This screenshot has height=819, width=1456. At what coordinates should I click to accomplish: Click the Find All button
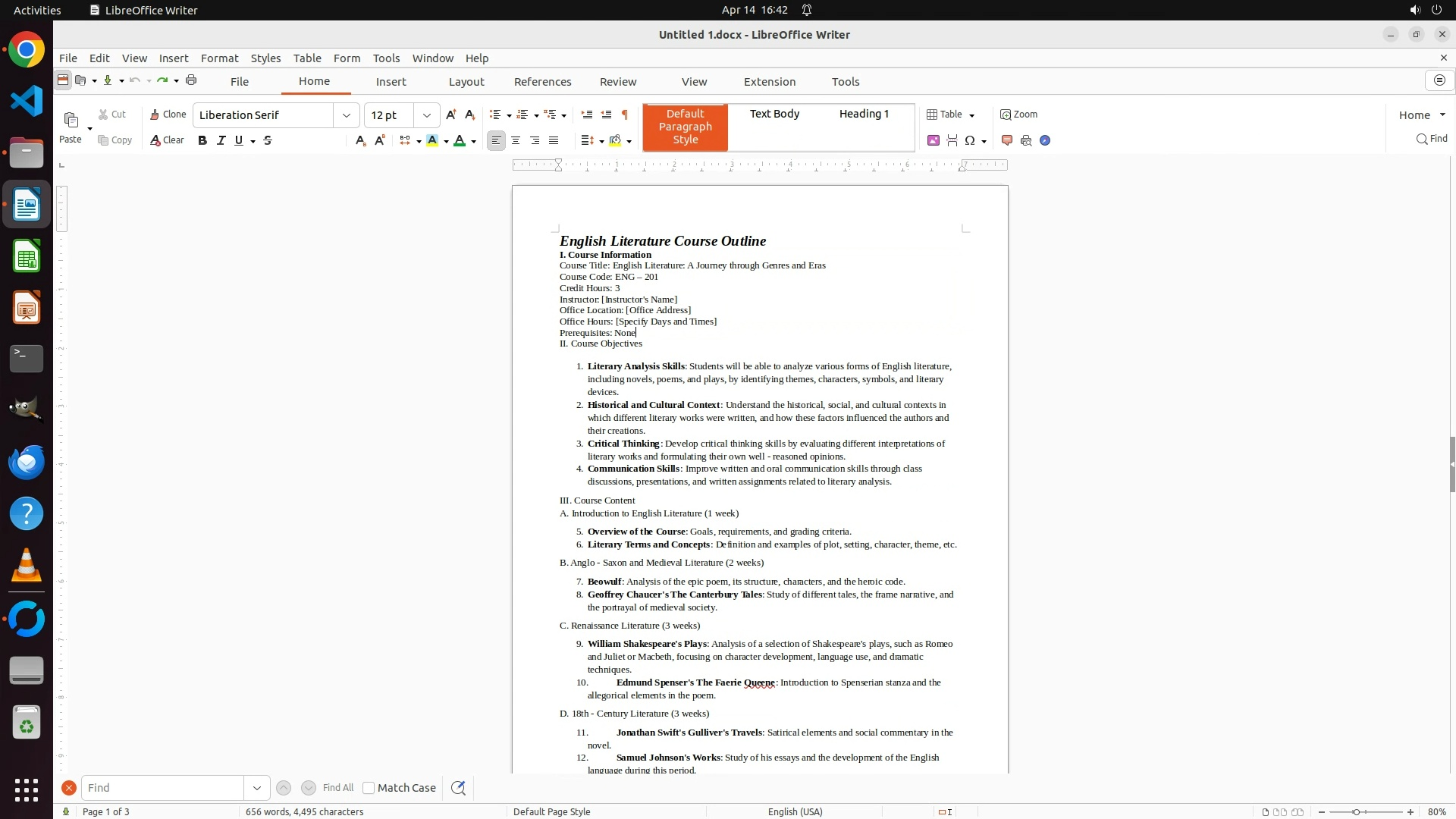point(337,788)
